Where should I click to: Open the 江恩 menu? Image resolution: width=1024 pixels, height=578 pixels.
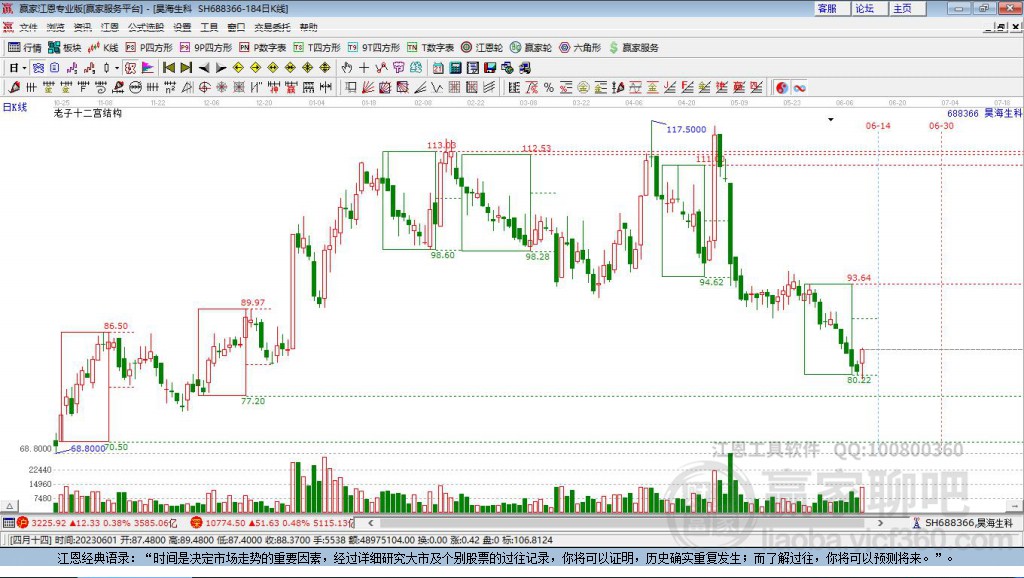coord(110,27)
